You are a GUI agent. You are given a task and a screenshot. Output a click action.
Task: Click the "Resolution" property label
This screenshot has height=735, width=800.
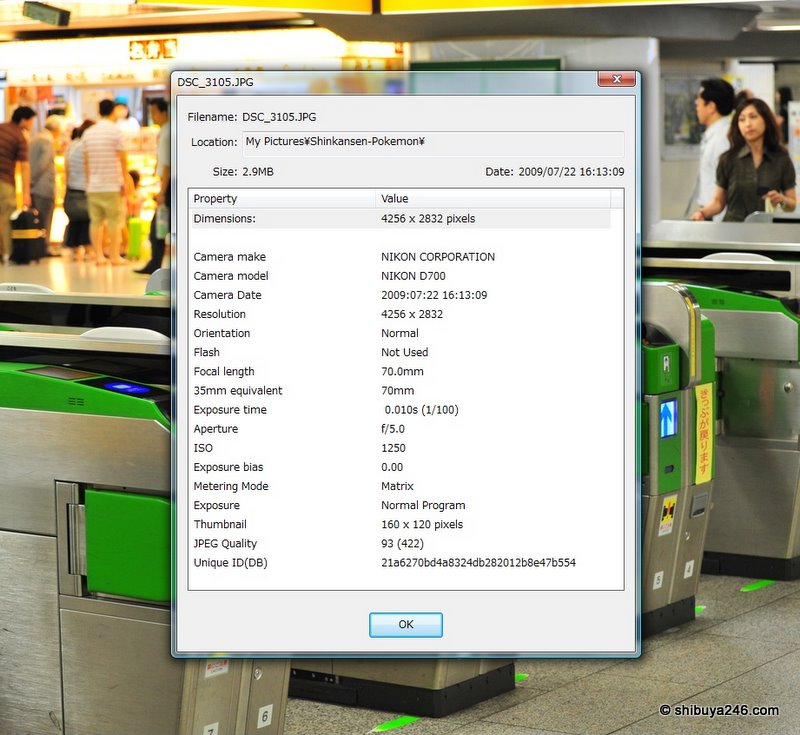pyautogui.click(x=219, y=314)
